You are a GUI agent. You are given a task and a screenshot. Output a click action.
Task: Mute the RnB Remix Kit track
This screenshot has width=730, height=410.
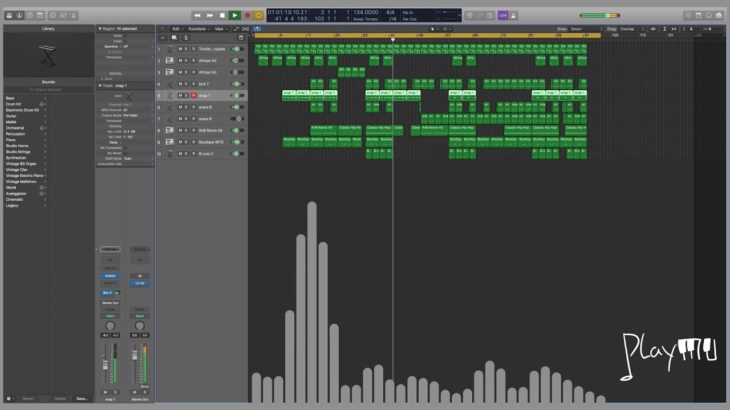point(180,130)
